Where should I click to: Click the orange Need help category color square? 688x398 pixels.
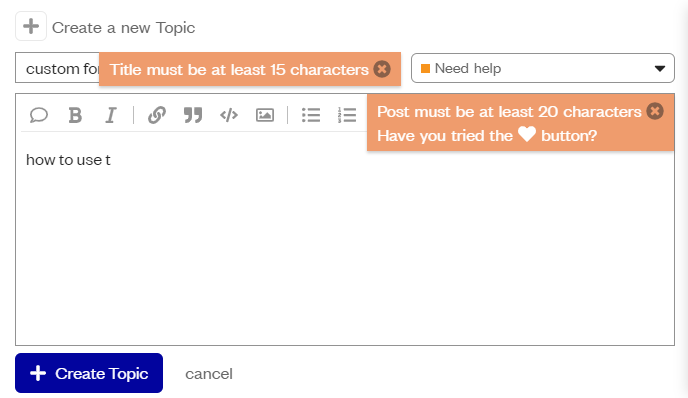point(425,68)
